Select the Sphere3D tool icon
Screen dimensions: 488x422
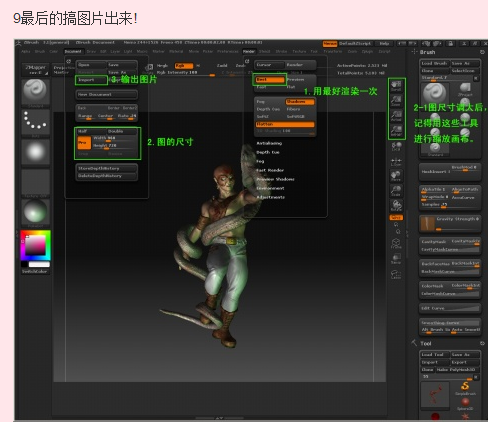[465, 403]
